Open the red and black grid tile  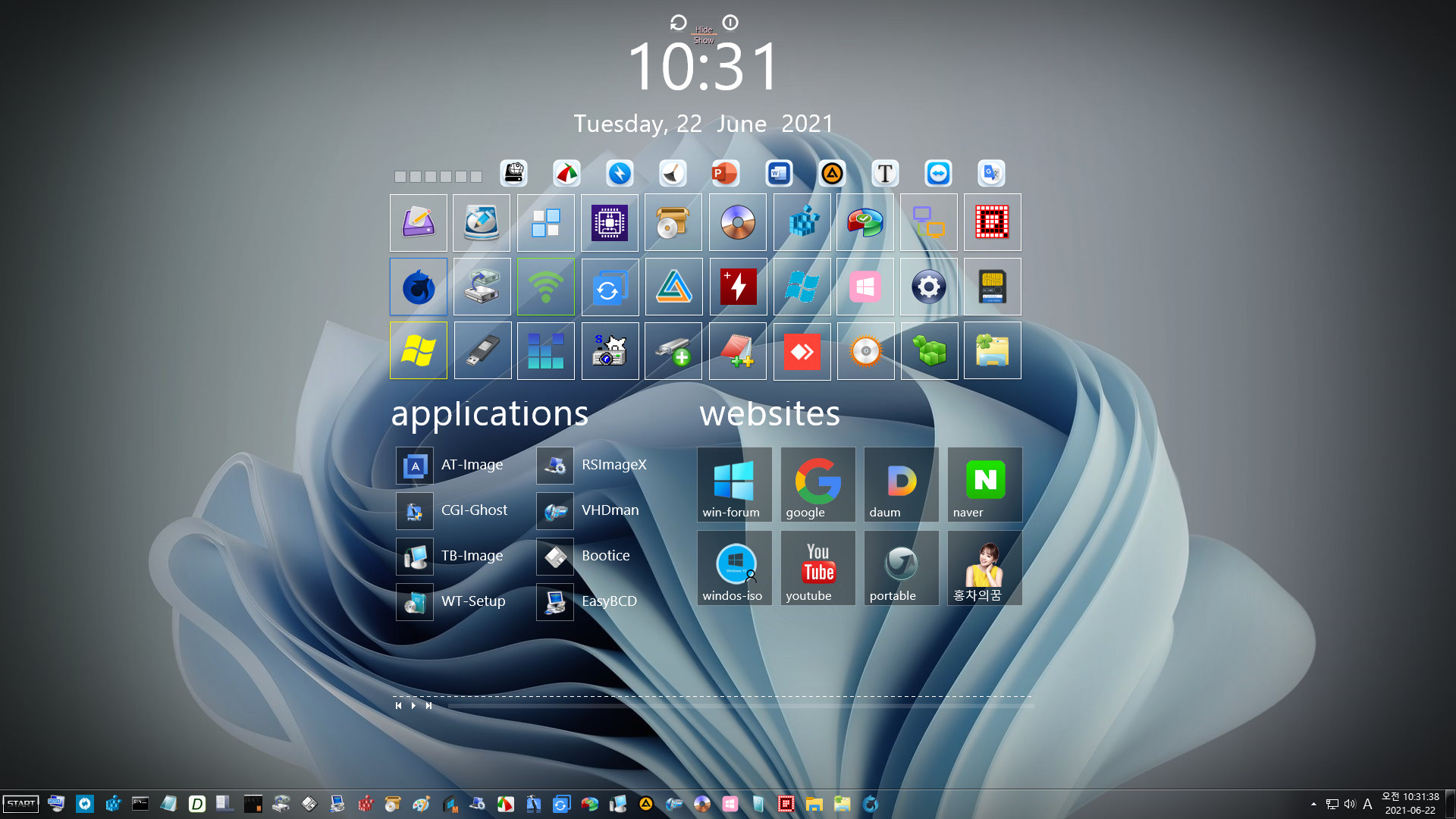point(993,222)
